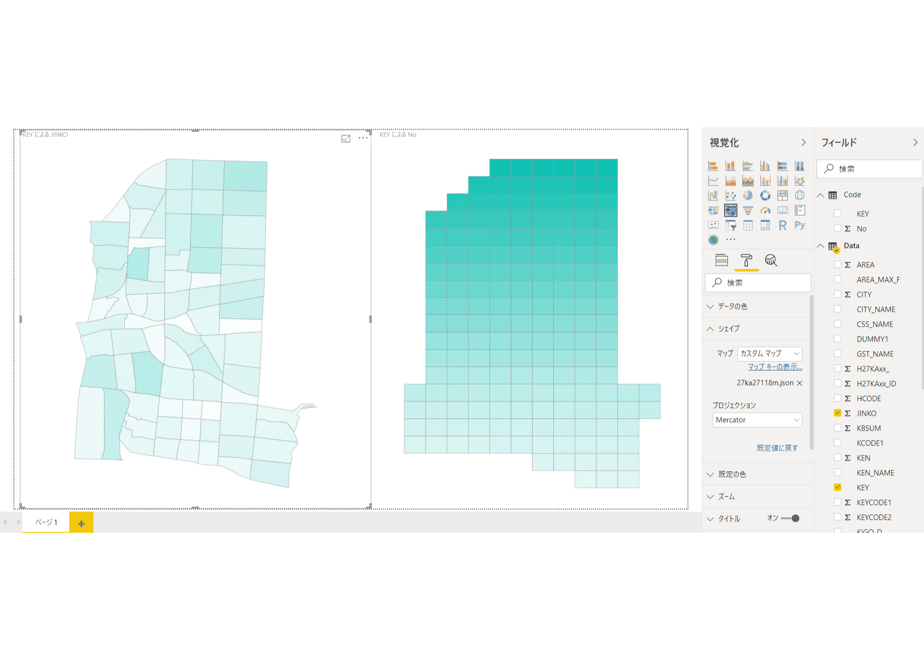Open the マップ カスタム マップ dropdown
The height and width of the screenshot is (660, 924).
coord(770,354)
